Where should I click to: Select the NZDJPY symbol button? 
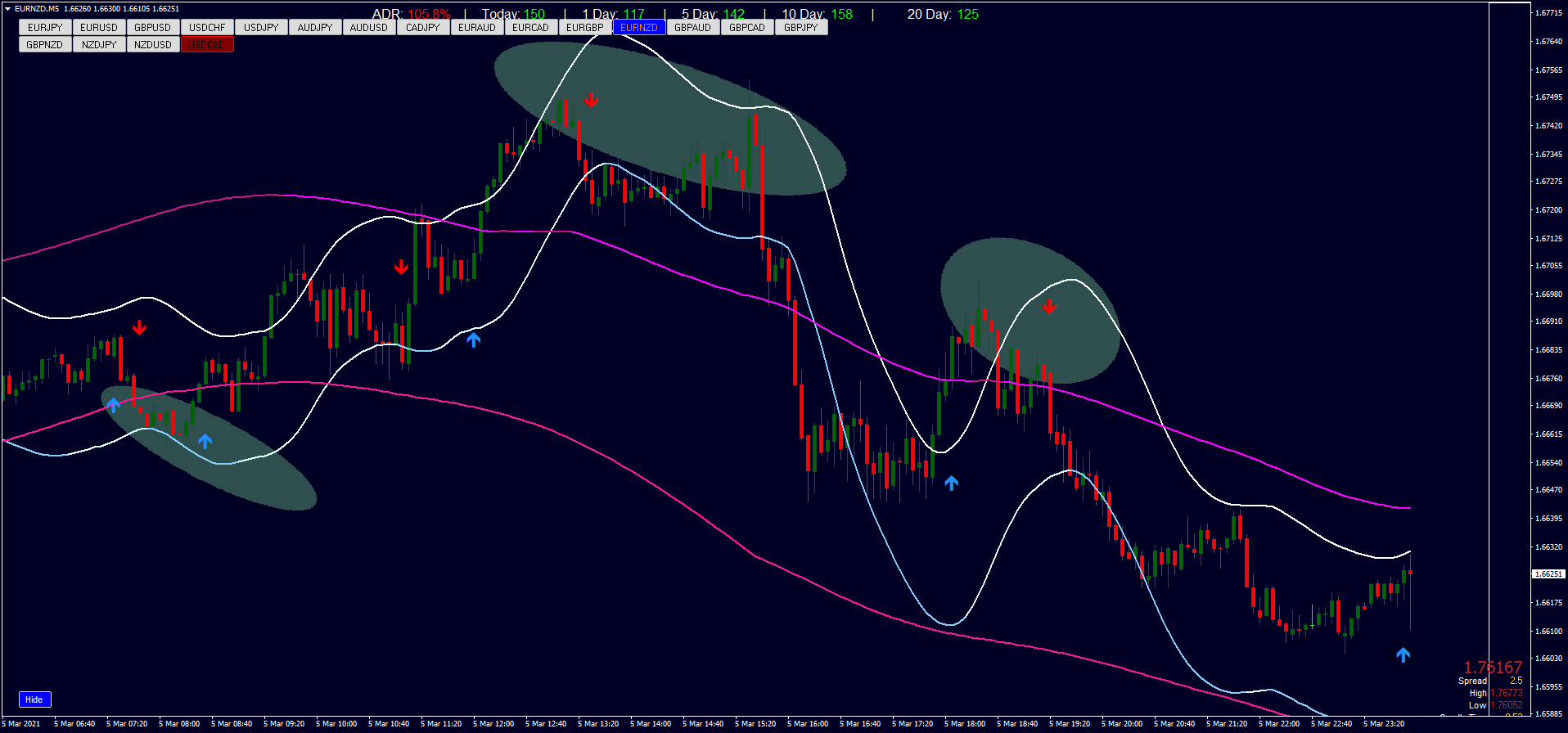tap(99, 44)
